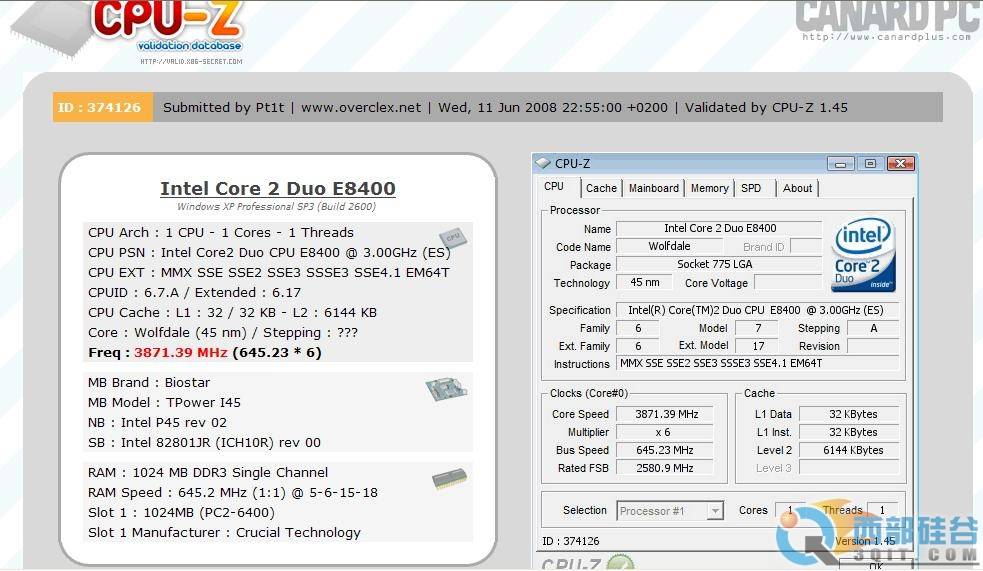983x571 pixels.
Task: Click the SB : Intel 82801JR line
Action: 204,443
